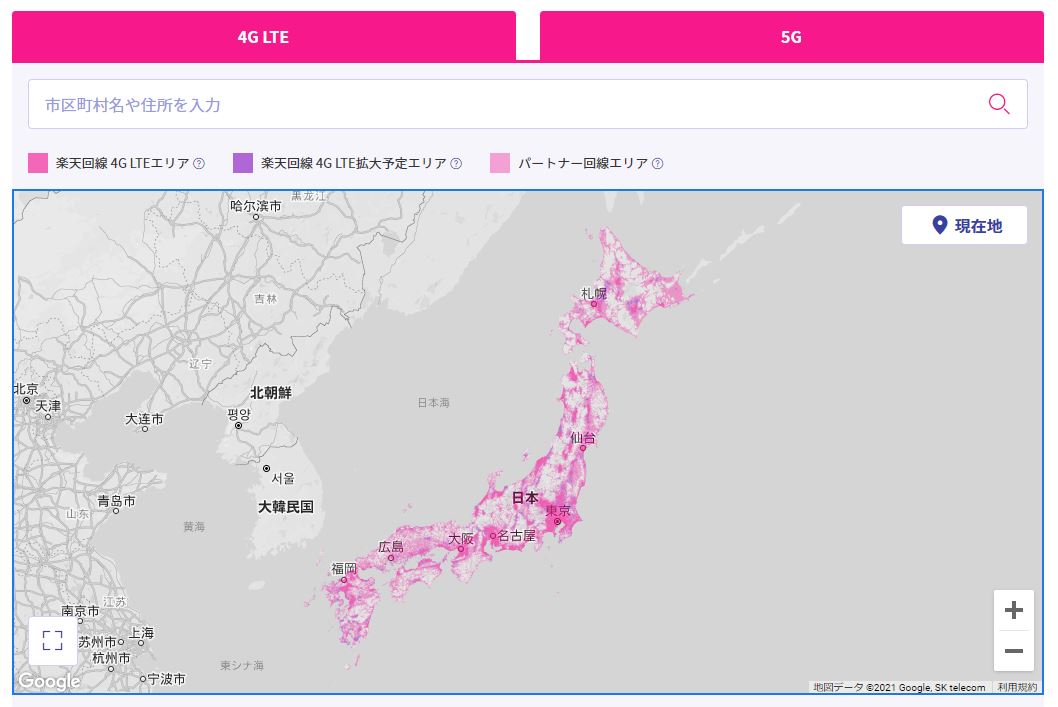Click the light pink パートナー回線 swatch
The height and width of the screenshot is (707, 1058).
tap(500, 163)
